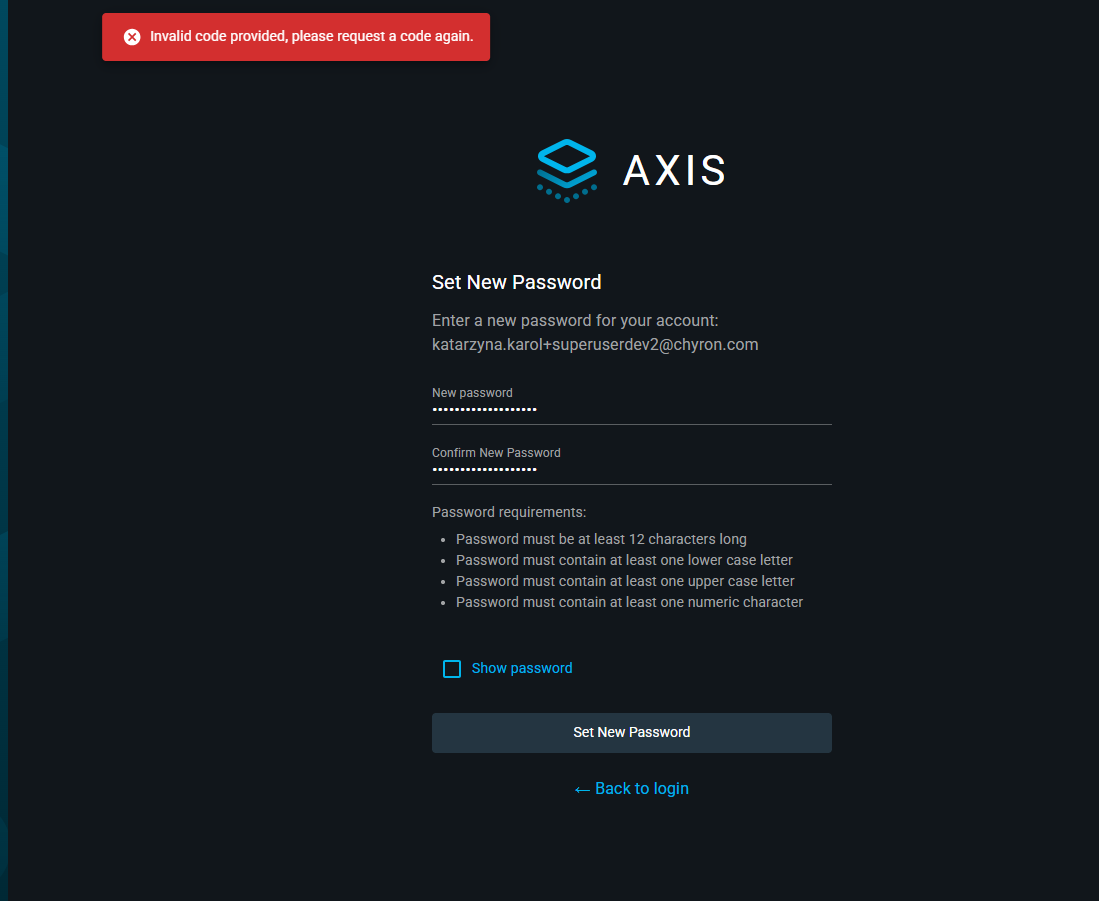Click the small New password field label
Image resolution: width=1099 pixels, height=901 pixels.
[472, 393]
